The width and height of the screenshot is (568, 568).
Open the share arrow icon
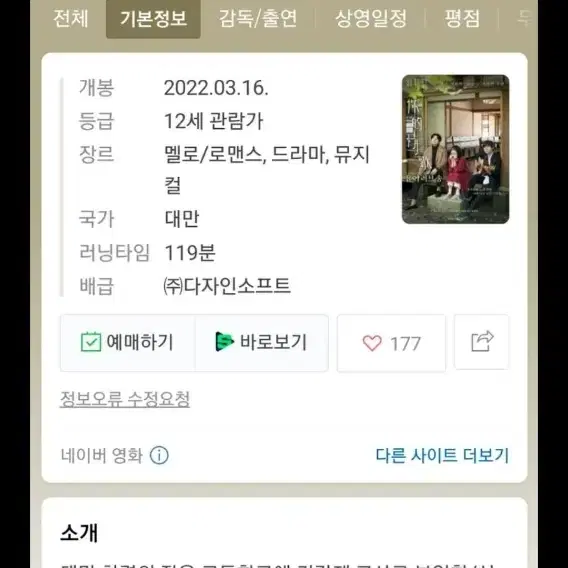(482, 342)
